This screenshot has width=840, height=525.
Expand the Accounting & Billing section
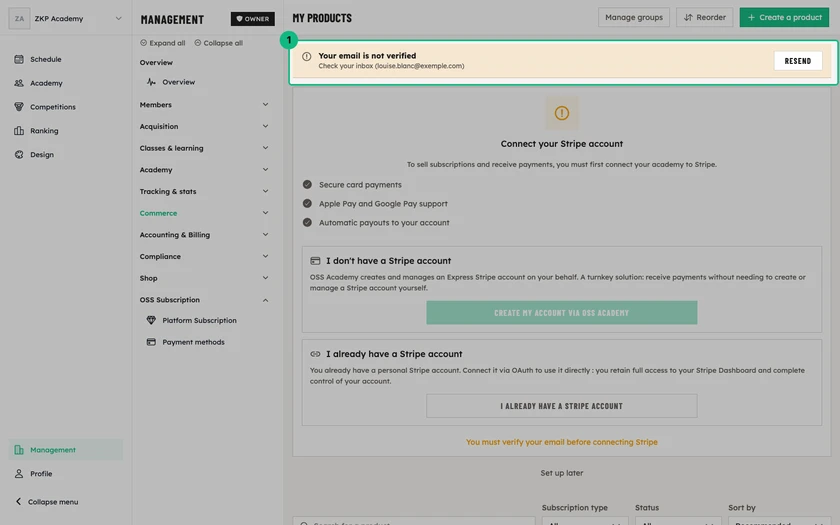coord(204,235)
